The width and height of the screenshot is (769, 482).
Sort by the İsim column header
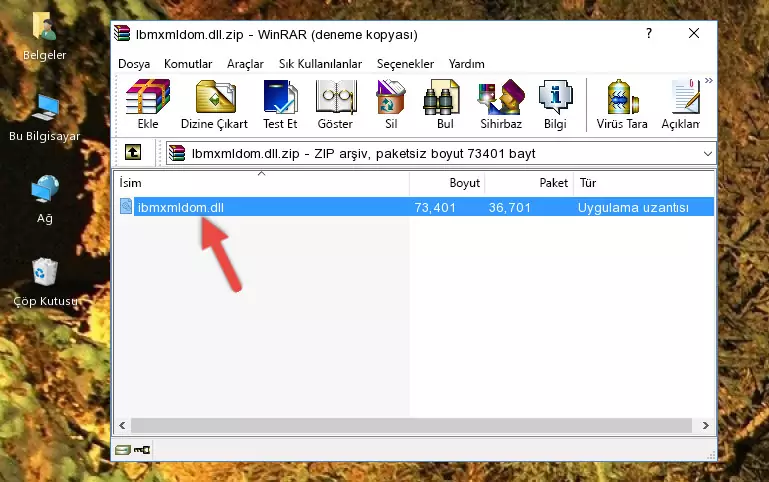tap(262, 183)
